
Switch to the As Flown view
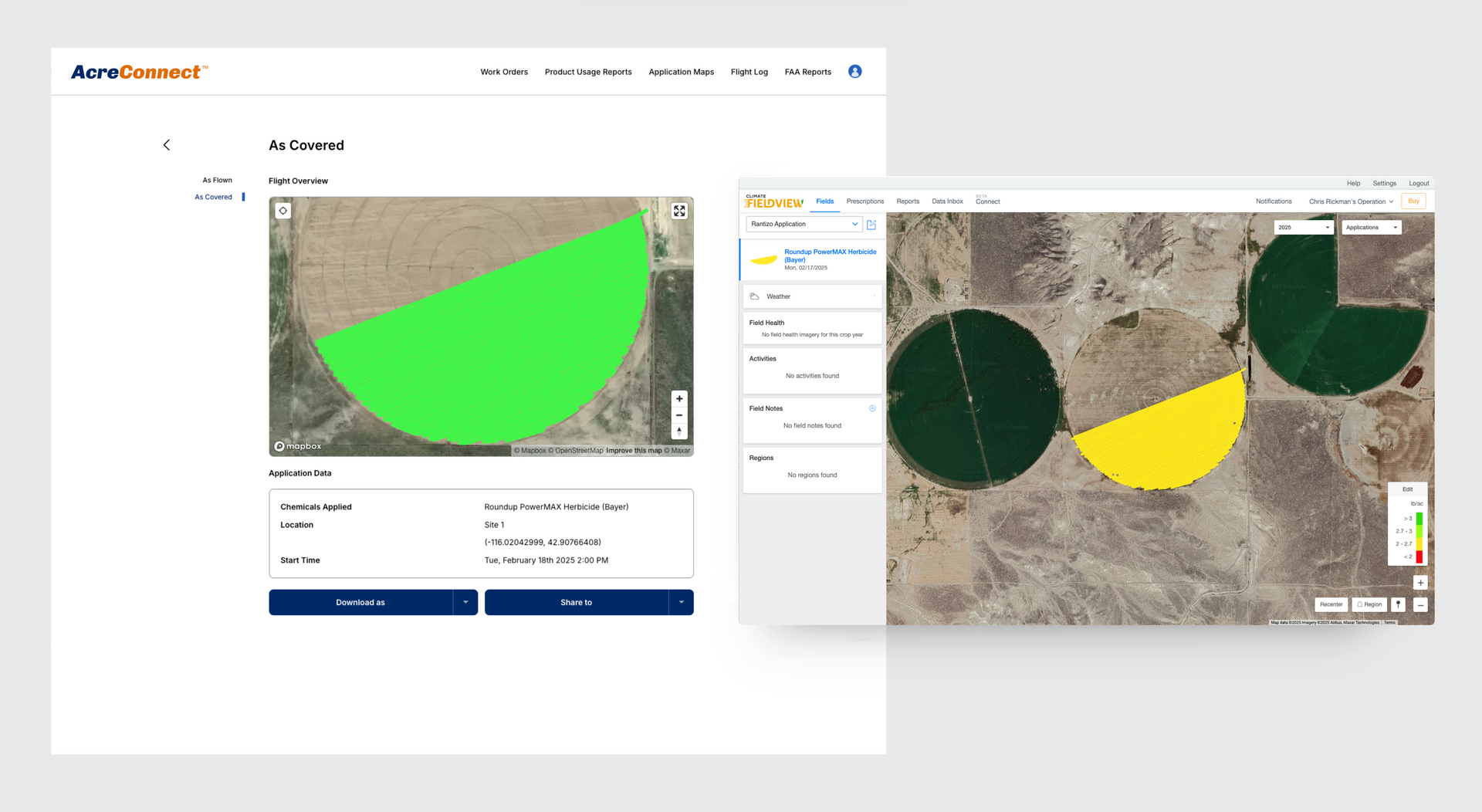(217, 180)
